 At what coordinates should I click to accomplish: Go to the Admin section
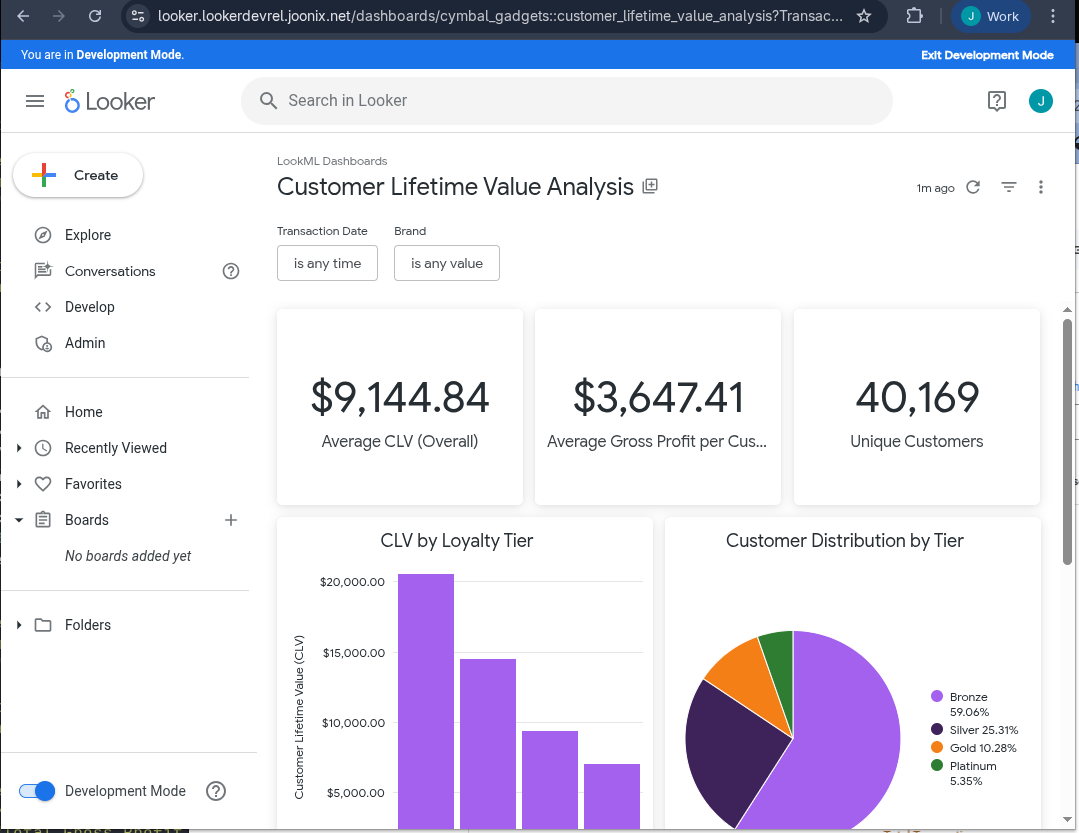[x=85, y=343]
